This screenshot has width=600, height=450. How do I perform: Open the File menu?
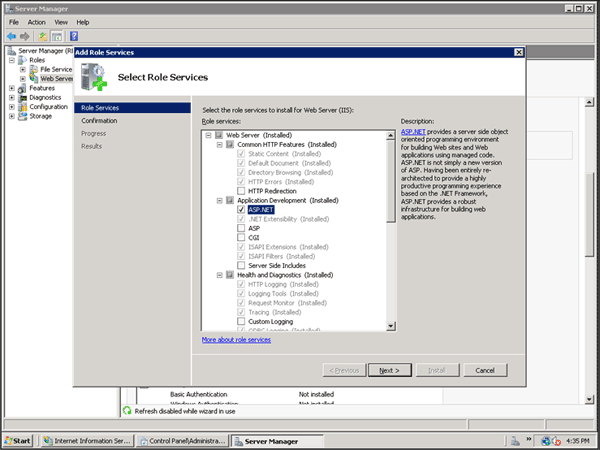(x=14, y=22)
